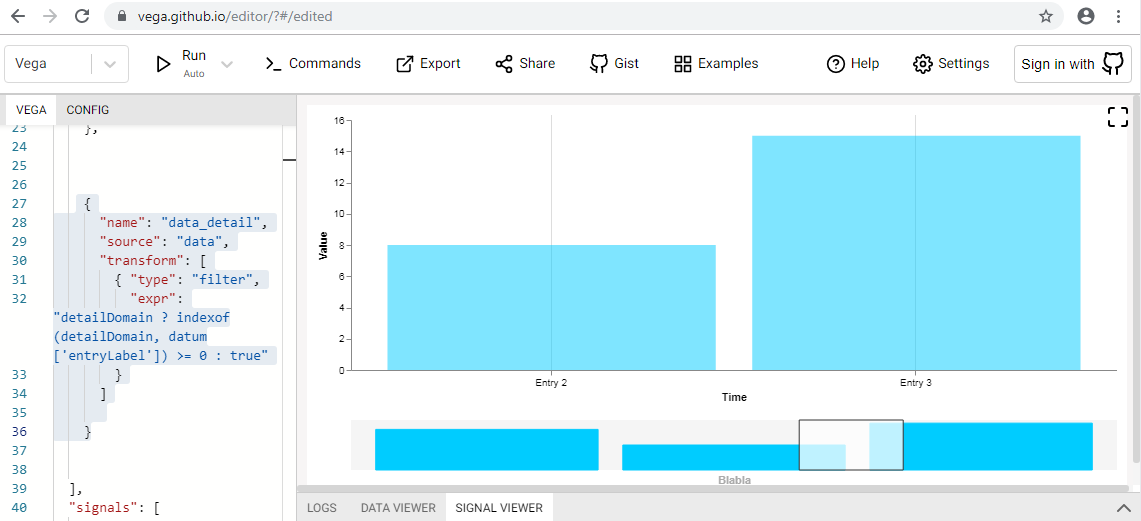
Task: Open the Commands palette
Action: click(x=313, y=64)
